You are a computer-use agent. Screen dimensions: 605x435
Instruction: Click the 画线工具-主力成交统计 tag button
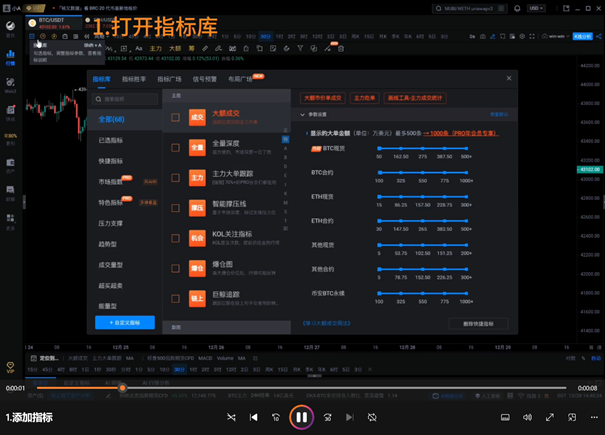pyautogui.click(x=415, y=98)
